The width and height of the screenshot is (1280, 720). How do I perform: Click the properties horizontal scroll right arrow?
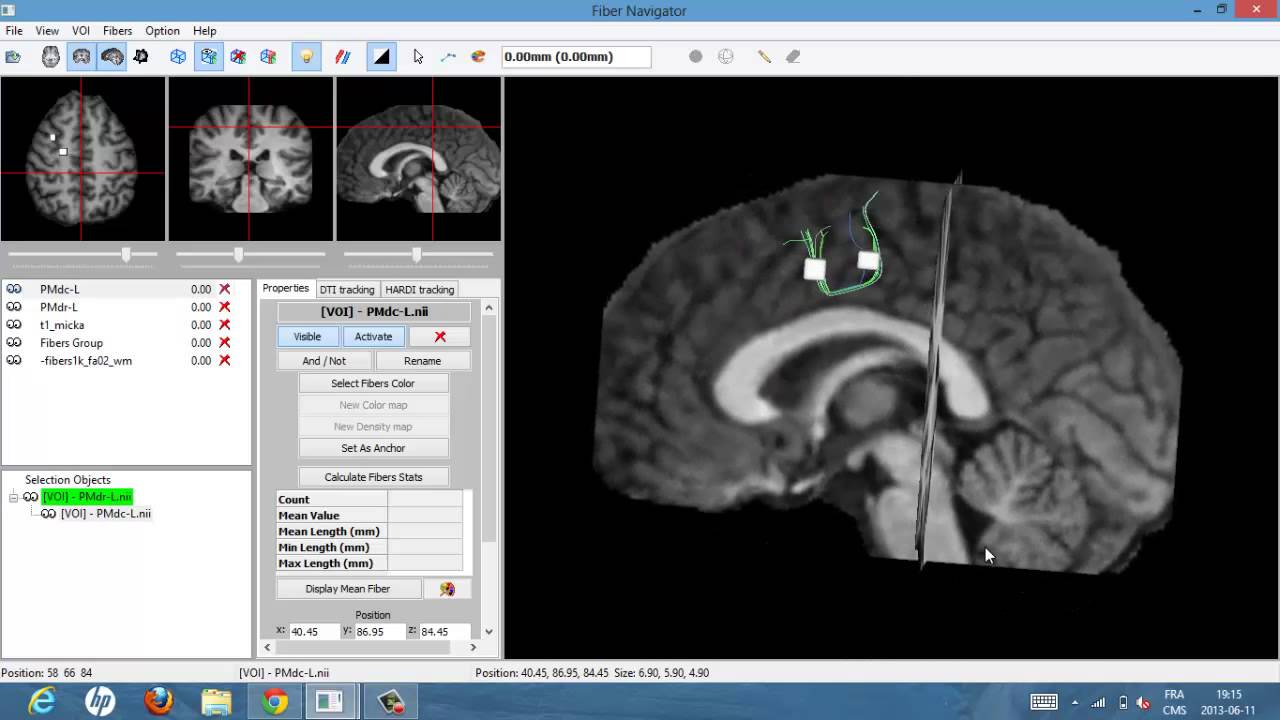(474, 647)
